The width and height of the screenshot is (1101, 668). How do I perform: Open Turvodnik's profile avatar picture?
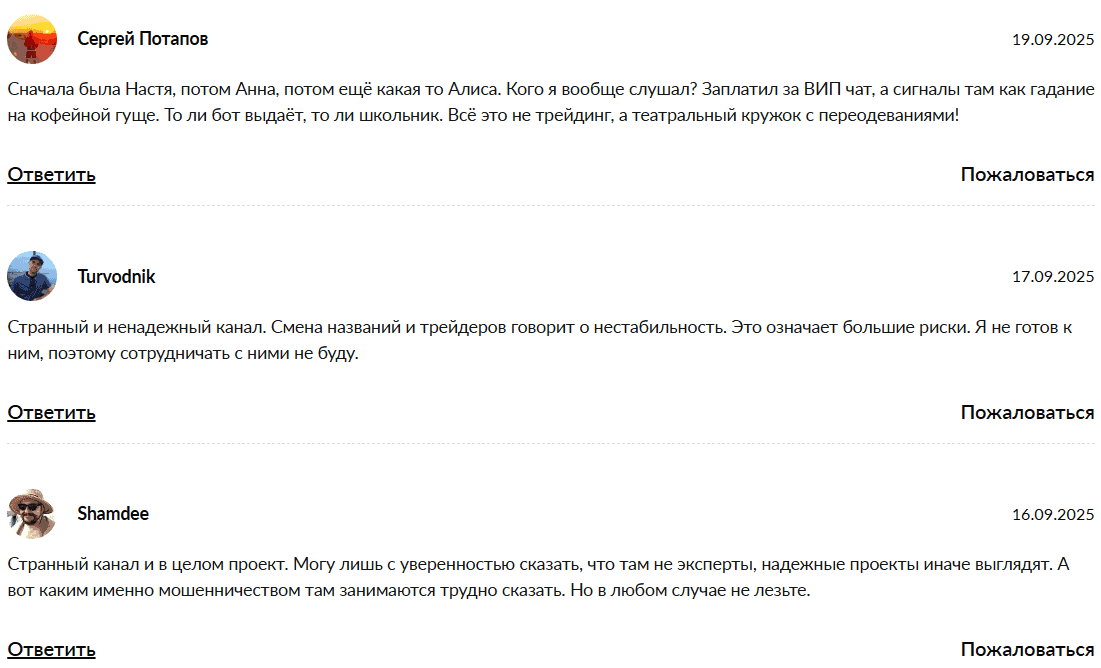(32, 276)
